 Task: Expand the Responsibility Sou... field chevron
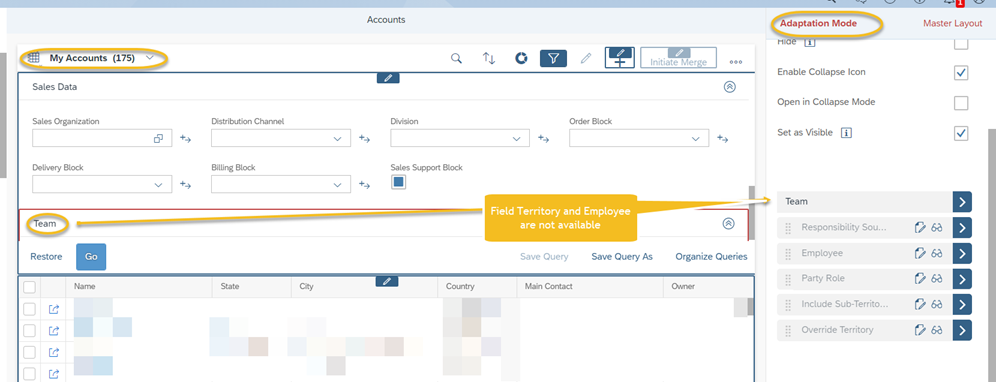[x=962, y=228]
